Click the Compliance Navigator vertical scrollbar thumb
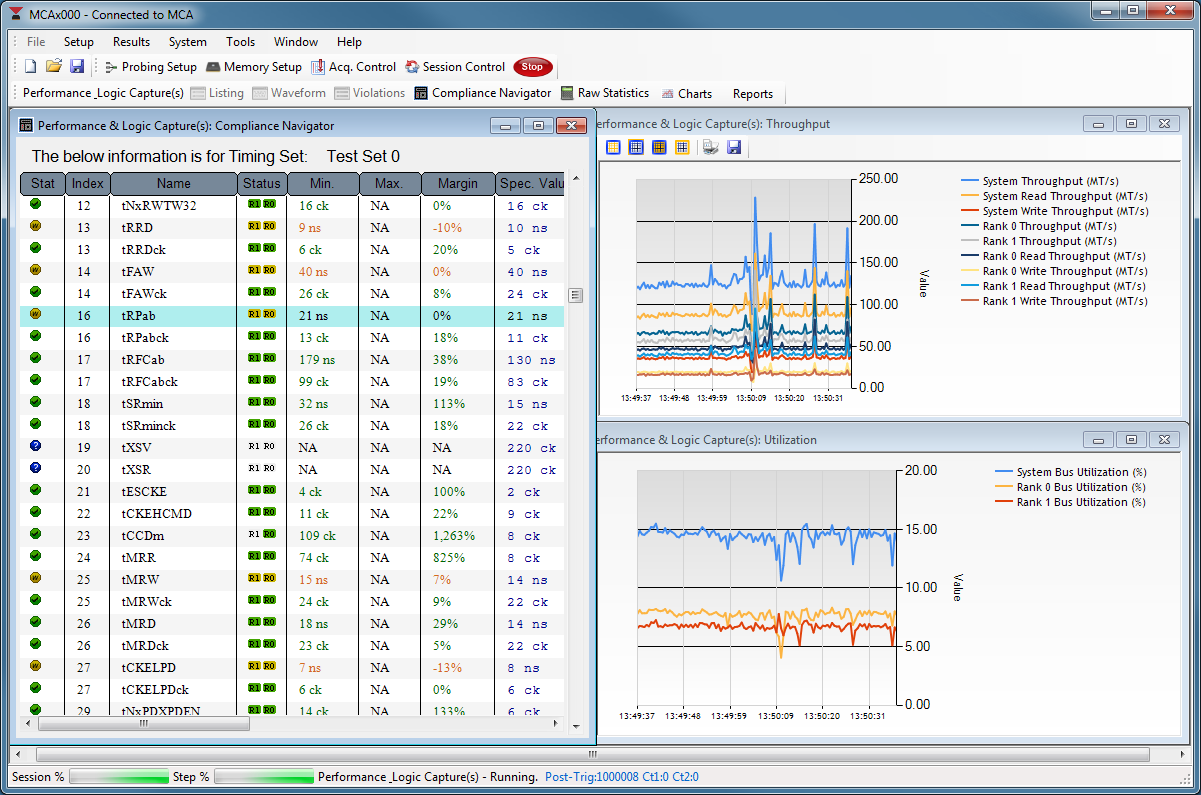Screen dimensions: 1201x795 [x=575, y=295]
